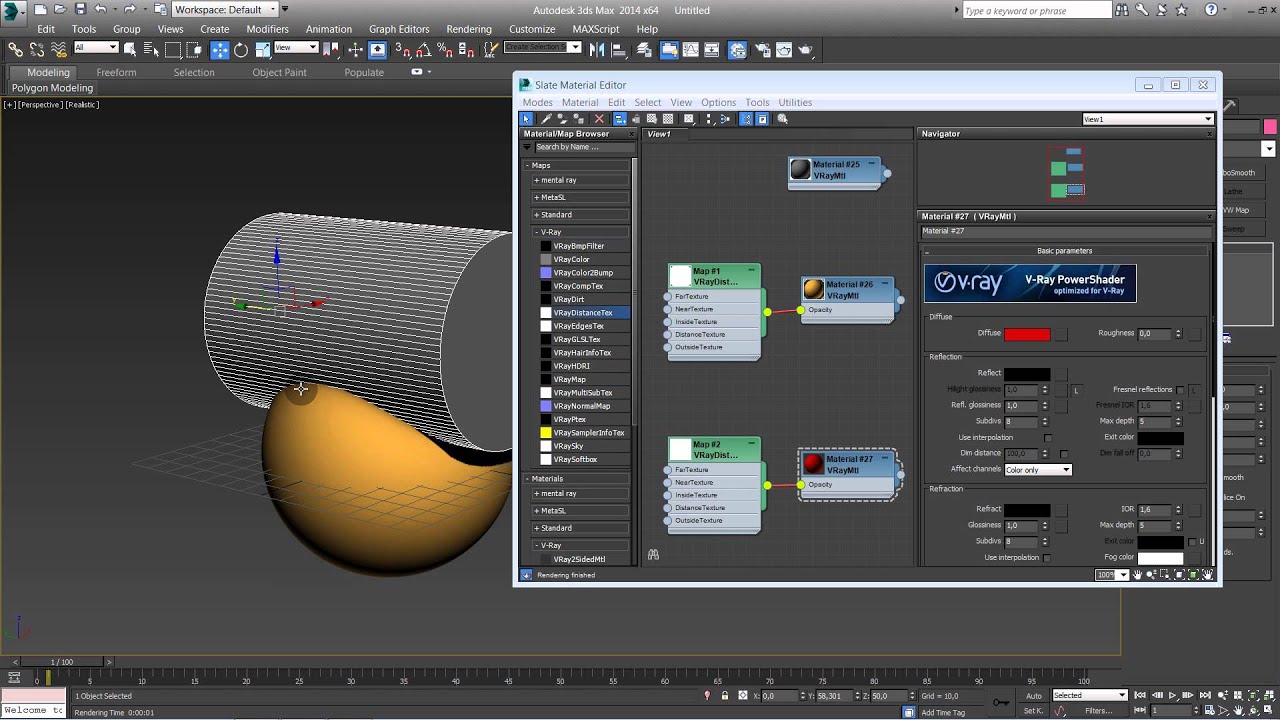Viewport: 1280px width, 720px height.
Task: Toggle the Angle Snap icon
Action: point(423,49)
